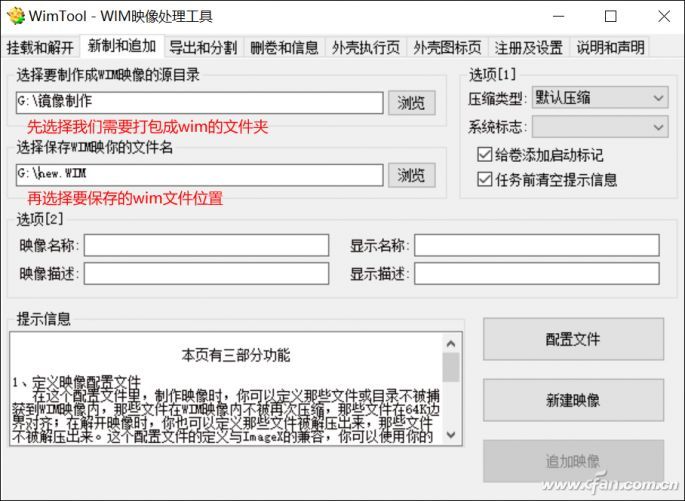Image resolution: width=685 pixels, height=501 pixels.
Task: Select the 新制和追加 tab
Action: (122, 46)
